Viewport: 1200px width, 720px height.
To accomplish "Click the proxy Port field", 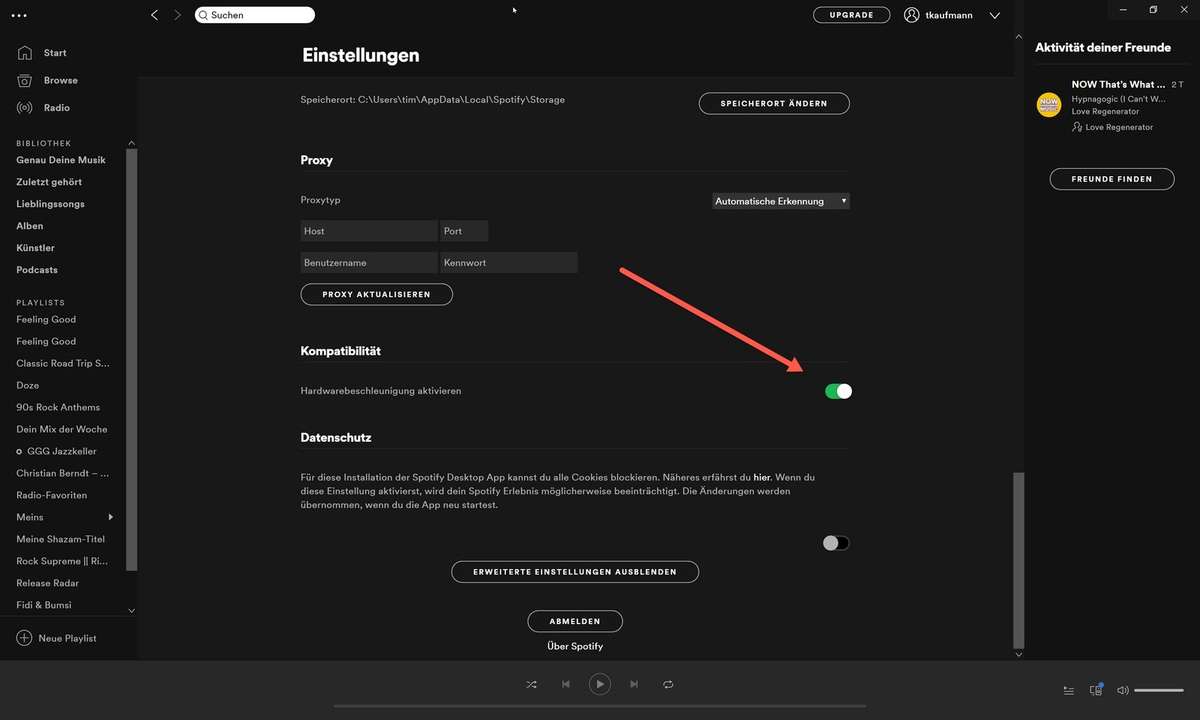I will tap(464, 231).
